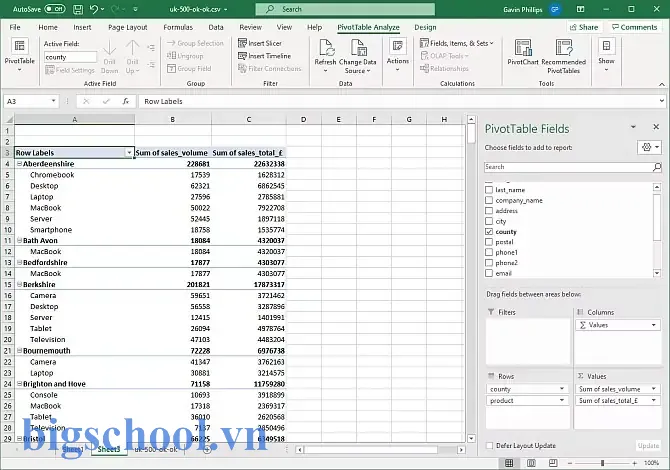The image size is (670, 470).
Task: Open the Row Labels filter dropdown
Action: pyautogui.click(x=129, y=153)
